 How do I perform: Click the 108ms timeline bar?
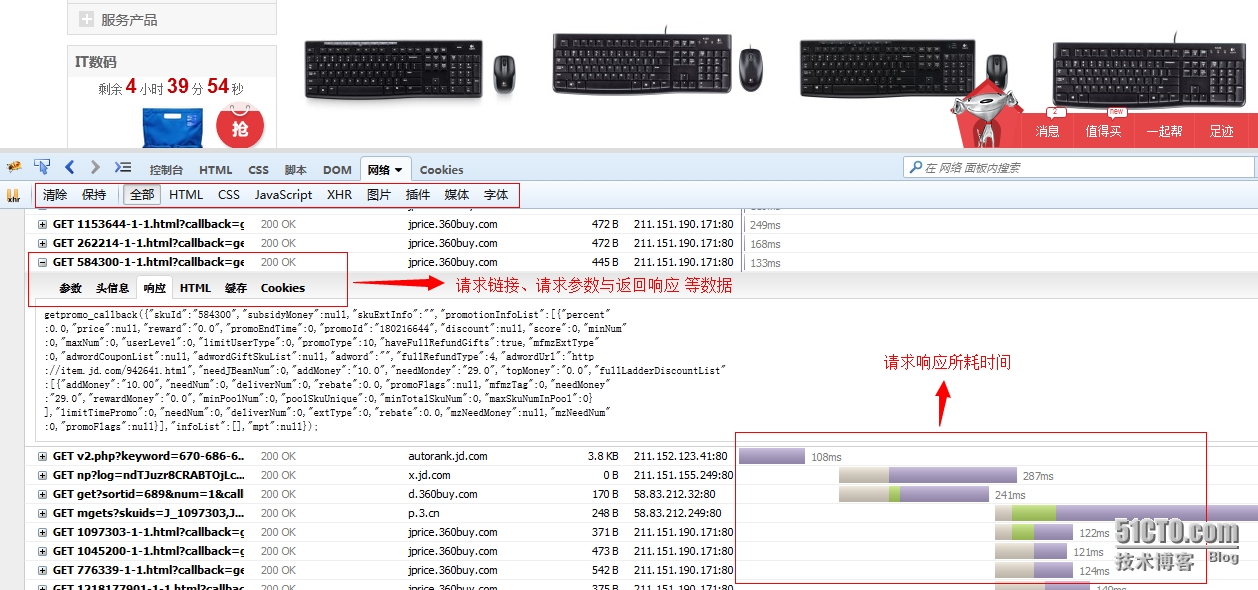point(772,456)
